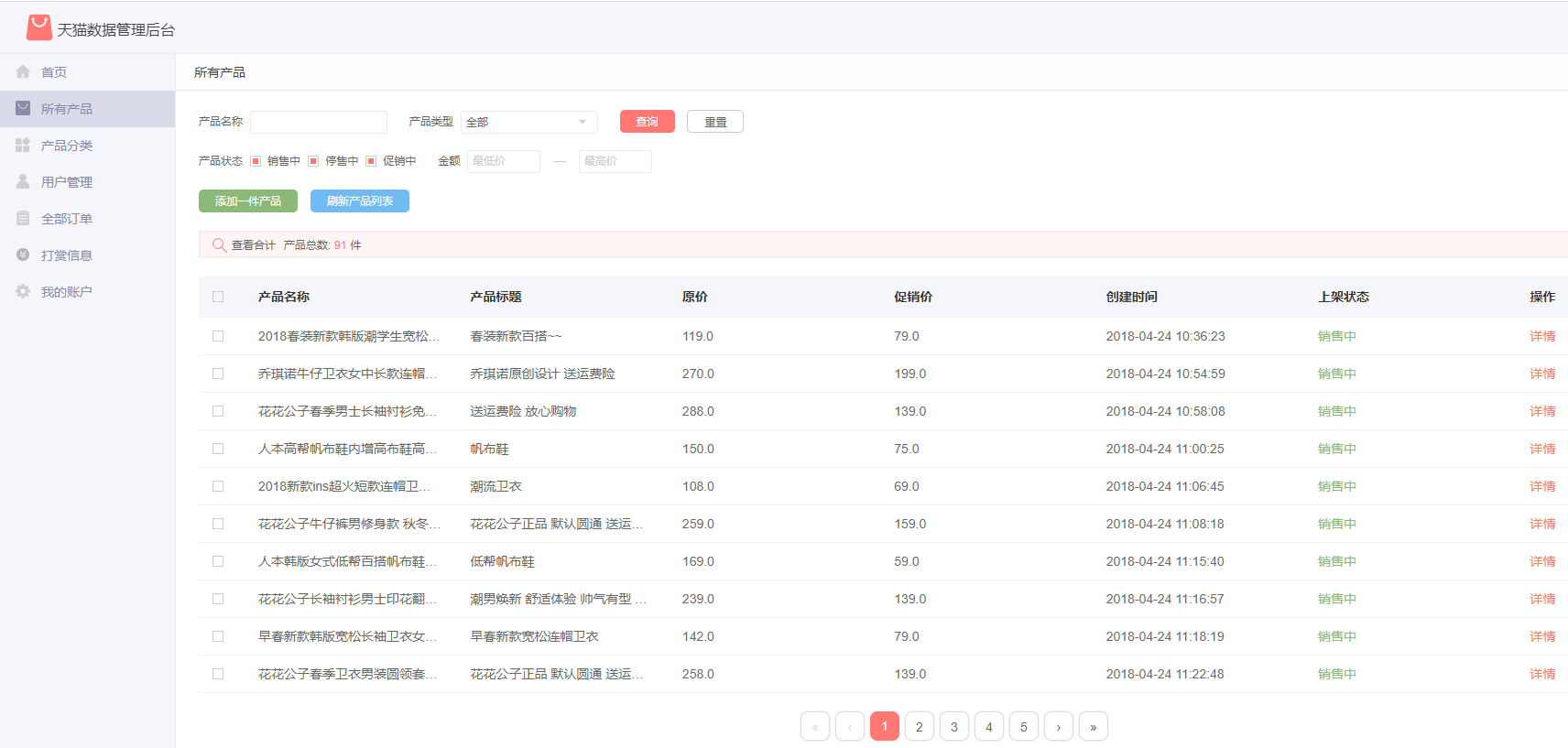
Task: Go to page 2 in pagination
Action: click(x=920, y=726)
